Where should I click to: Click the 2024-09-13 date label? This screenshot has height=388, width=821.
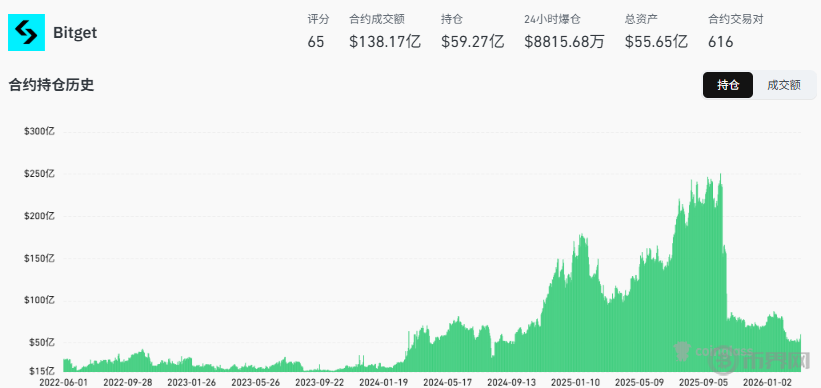coord(512,382)
